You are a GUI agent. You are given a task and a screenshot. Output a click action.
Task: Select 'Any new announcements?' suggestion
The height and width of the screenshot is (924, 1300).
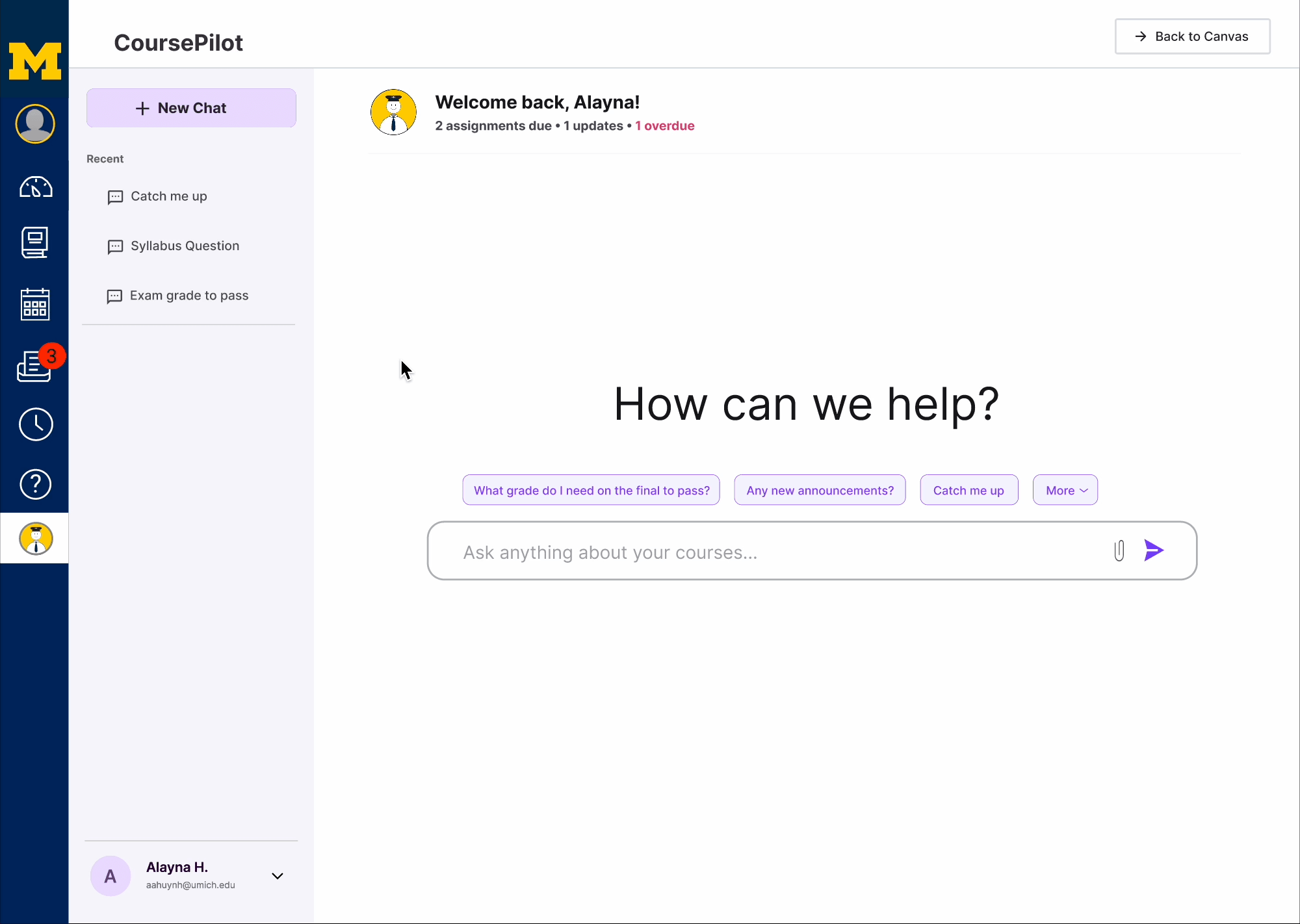(820, 490)
